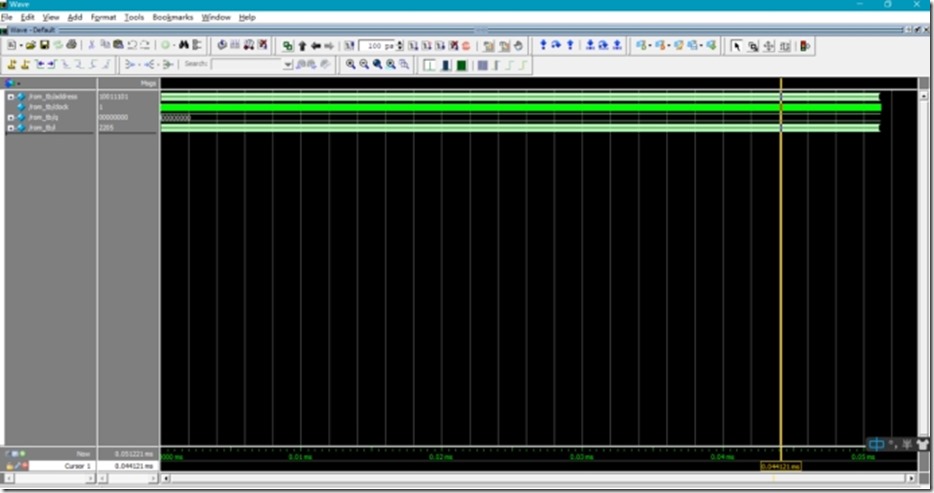Click the Cursor 1 name field
Viewport: 934px width, 493px height.
tap(61, 466)
